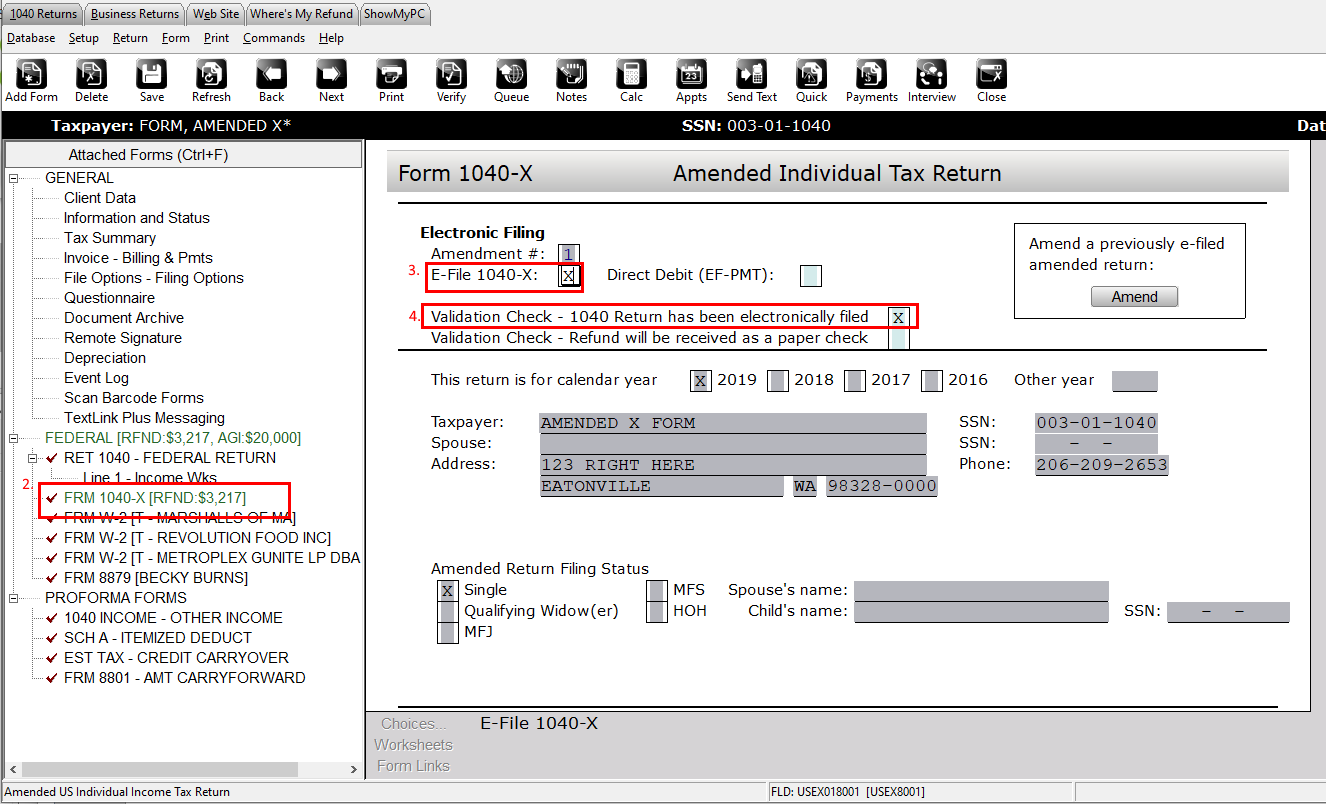This screenshot has height=804, width=1342.
Task: Collapse the RET 1040 - FEDERAL RETURN node
Action: tap(33, 458)
